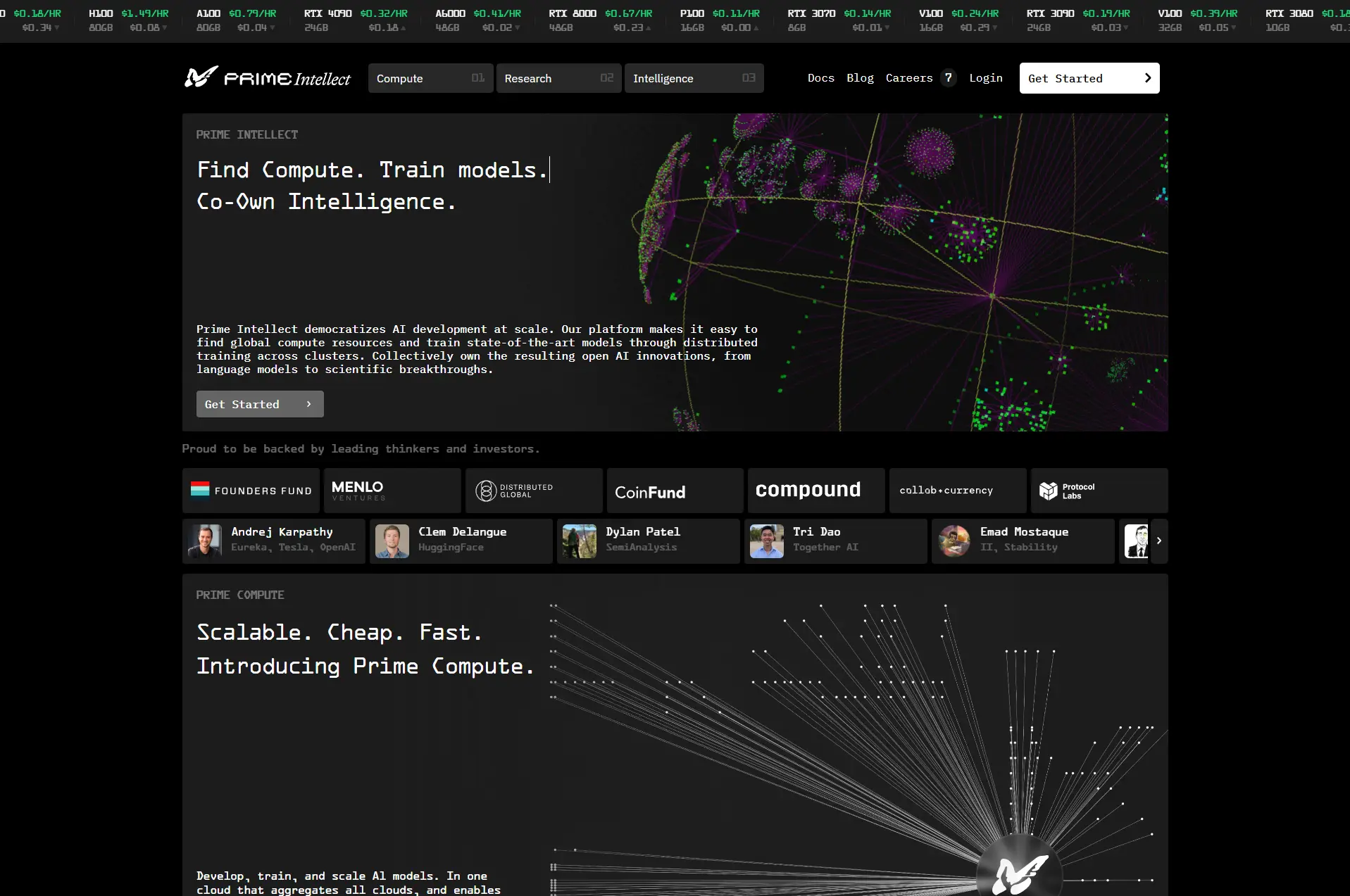Click Clem Delangue's avatar photo
1350x896 pixels.
392,541
